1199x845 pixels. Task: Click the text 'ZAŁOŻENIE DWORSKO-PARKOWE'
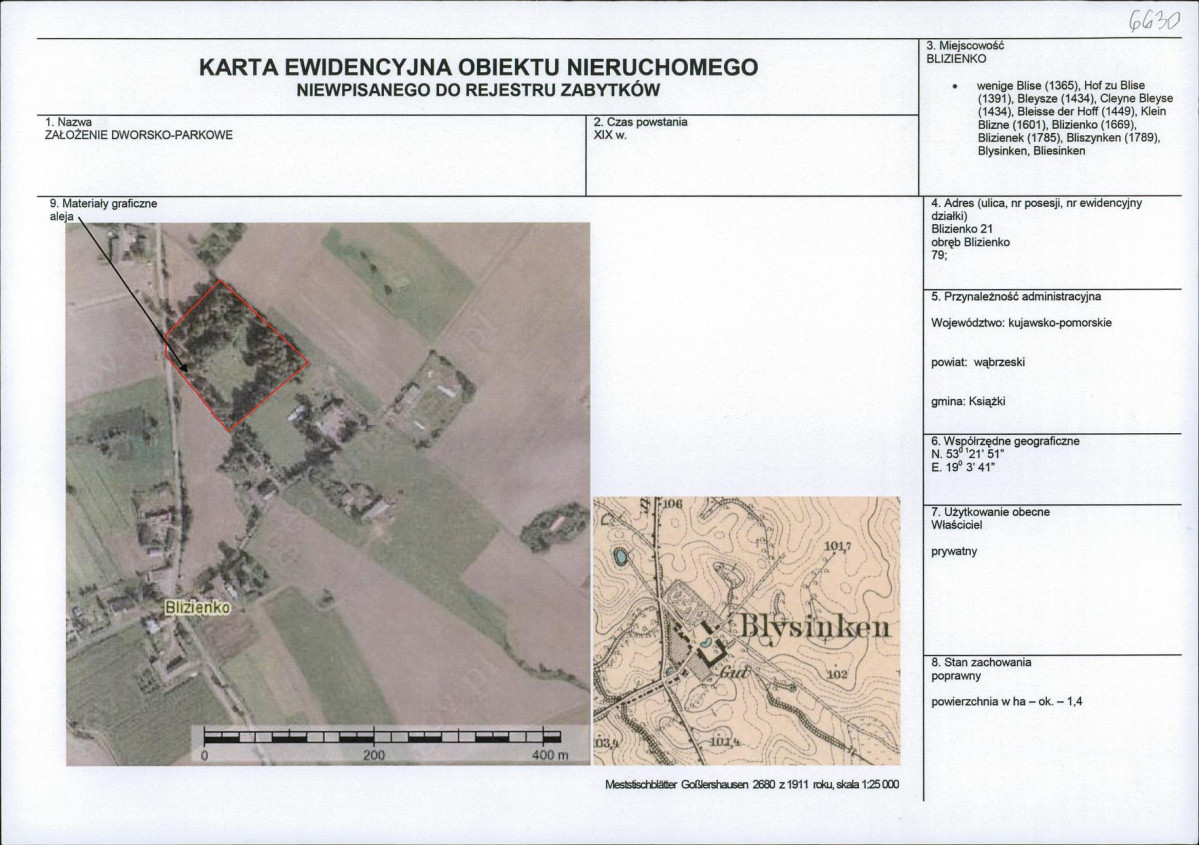pos(138,135)
